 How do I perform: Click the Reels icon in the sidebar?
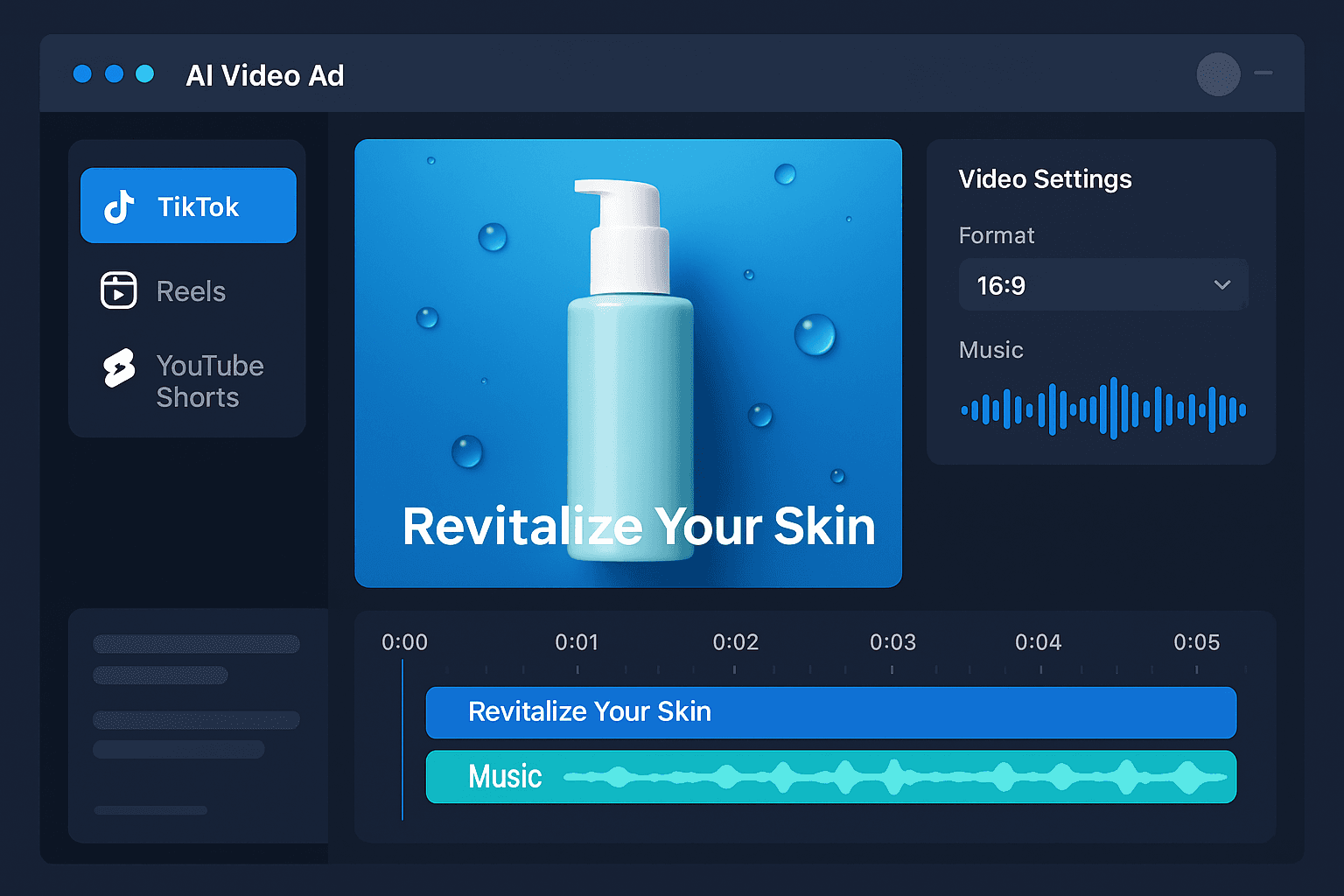coord(119,290)
